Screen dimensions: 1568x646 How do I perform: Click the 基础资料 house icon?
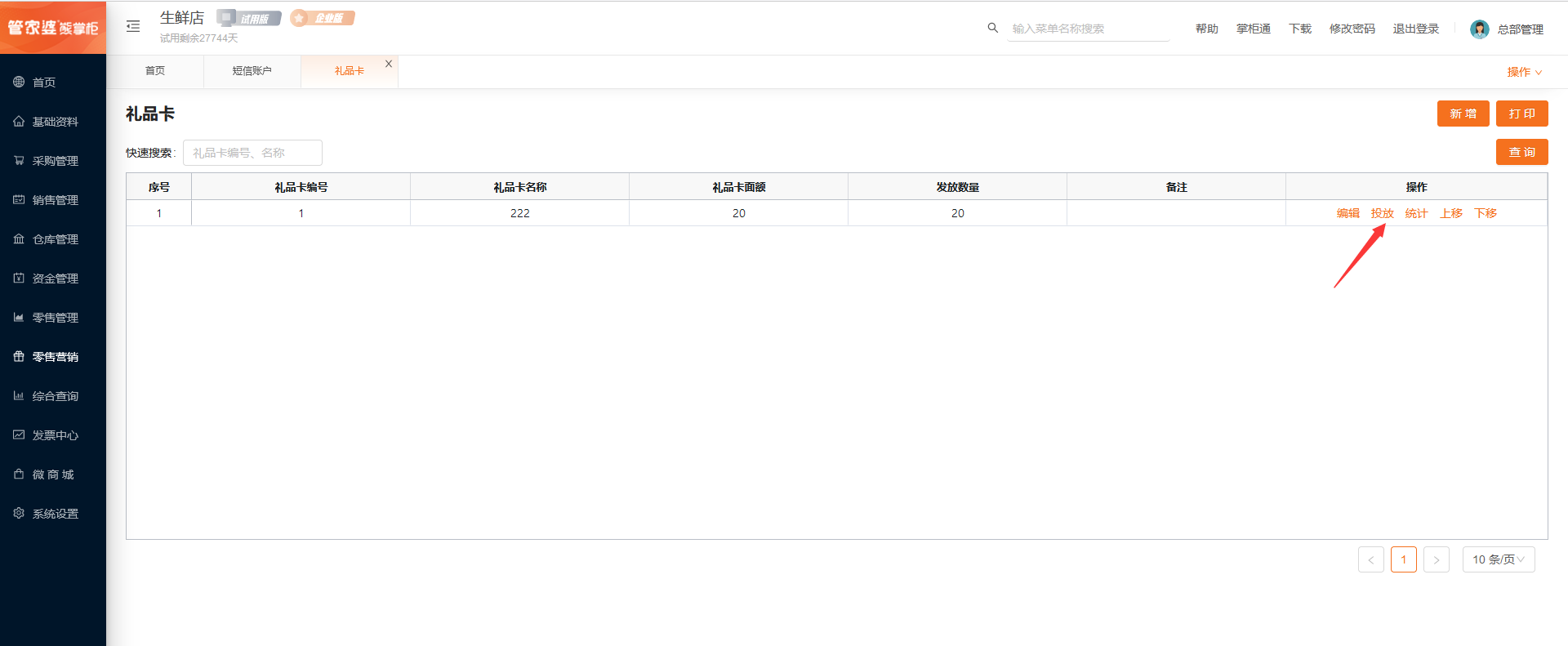(x=19, y=121)
